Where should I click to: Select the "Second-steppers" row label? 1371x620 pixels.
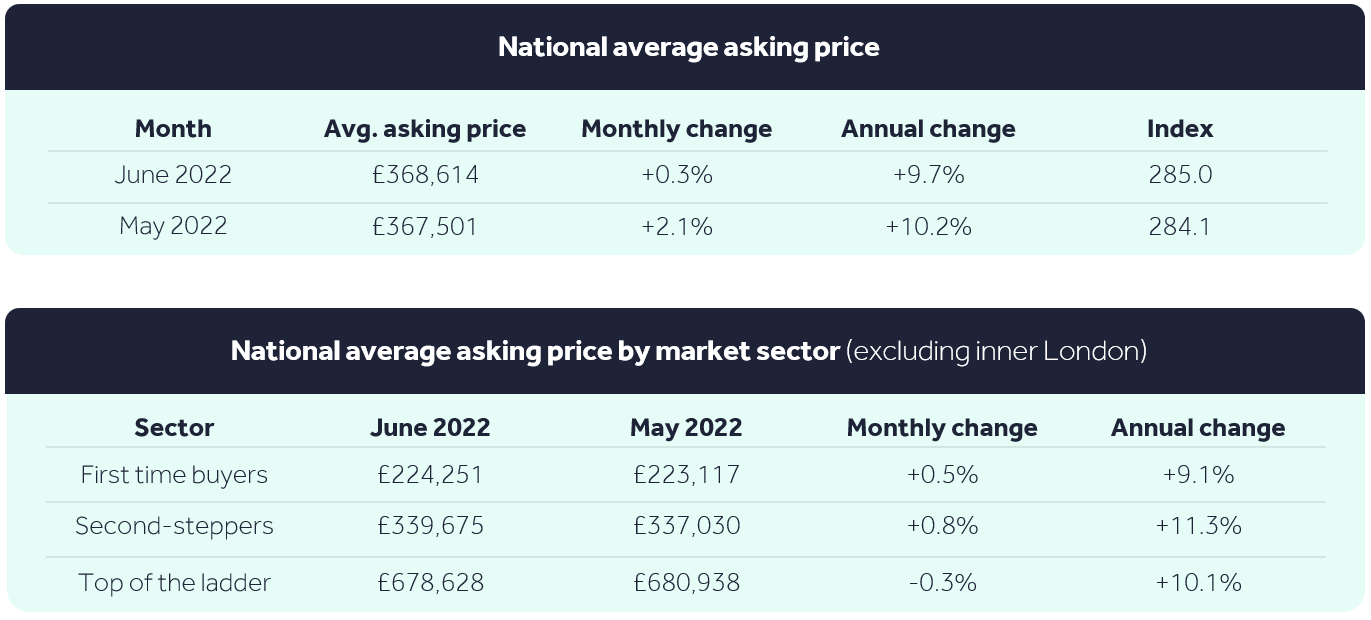[x=174, y=526]
